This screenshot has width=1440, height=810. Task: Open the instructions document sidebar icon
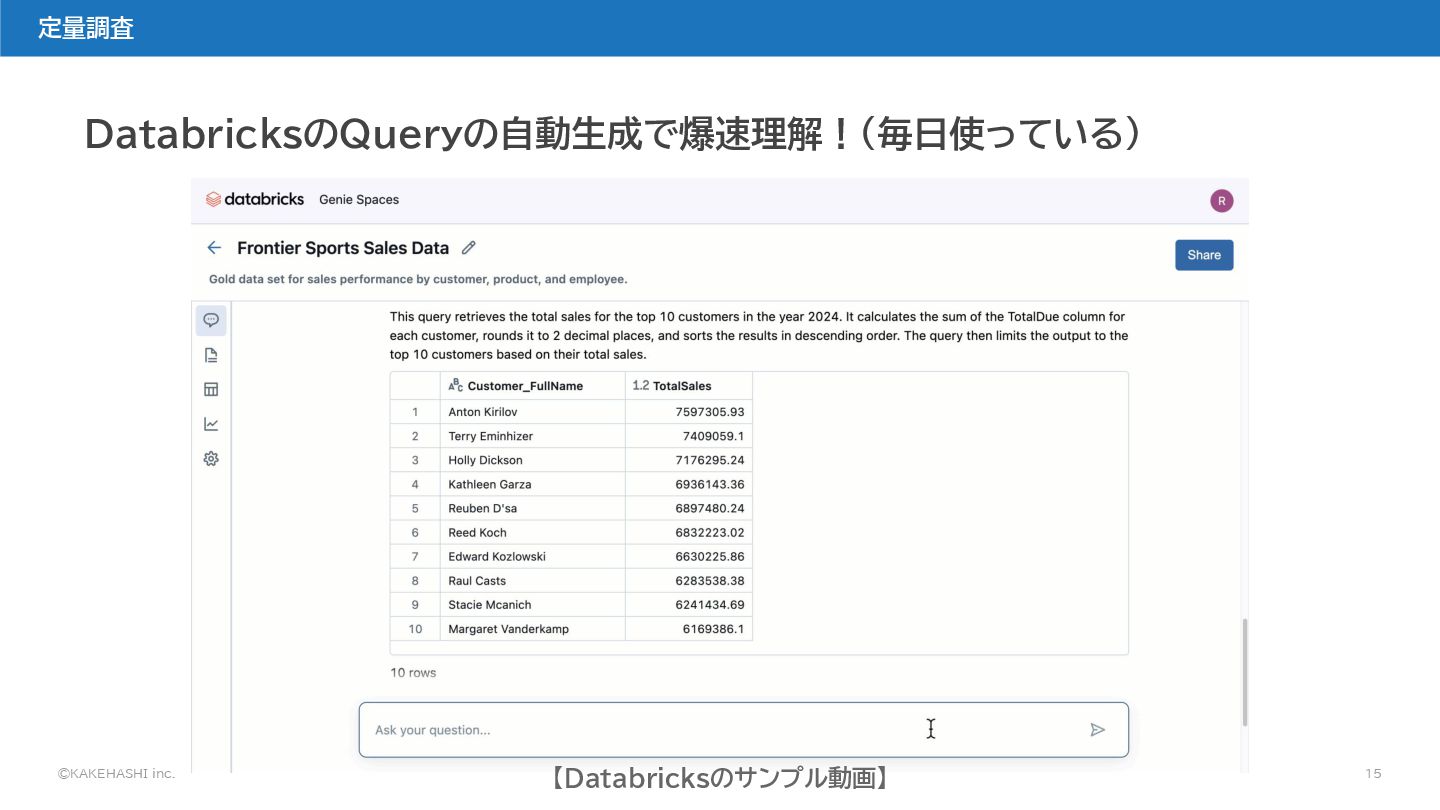coord(211,355)
